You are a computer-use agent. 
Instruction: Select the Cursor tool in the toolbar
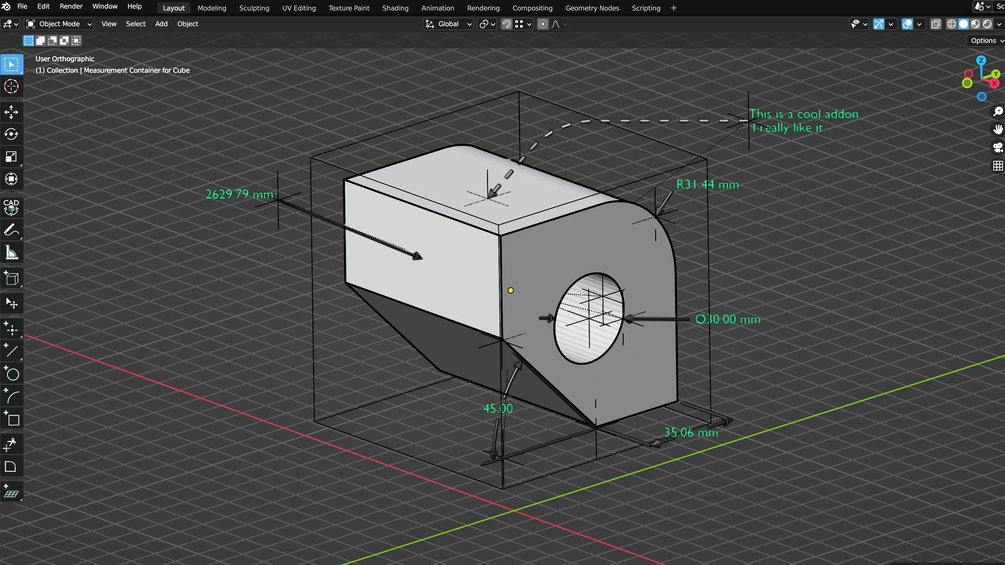click(x=11, y=87)
